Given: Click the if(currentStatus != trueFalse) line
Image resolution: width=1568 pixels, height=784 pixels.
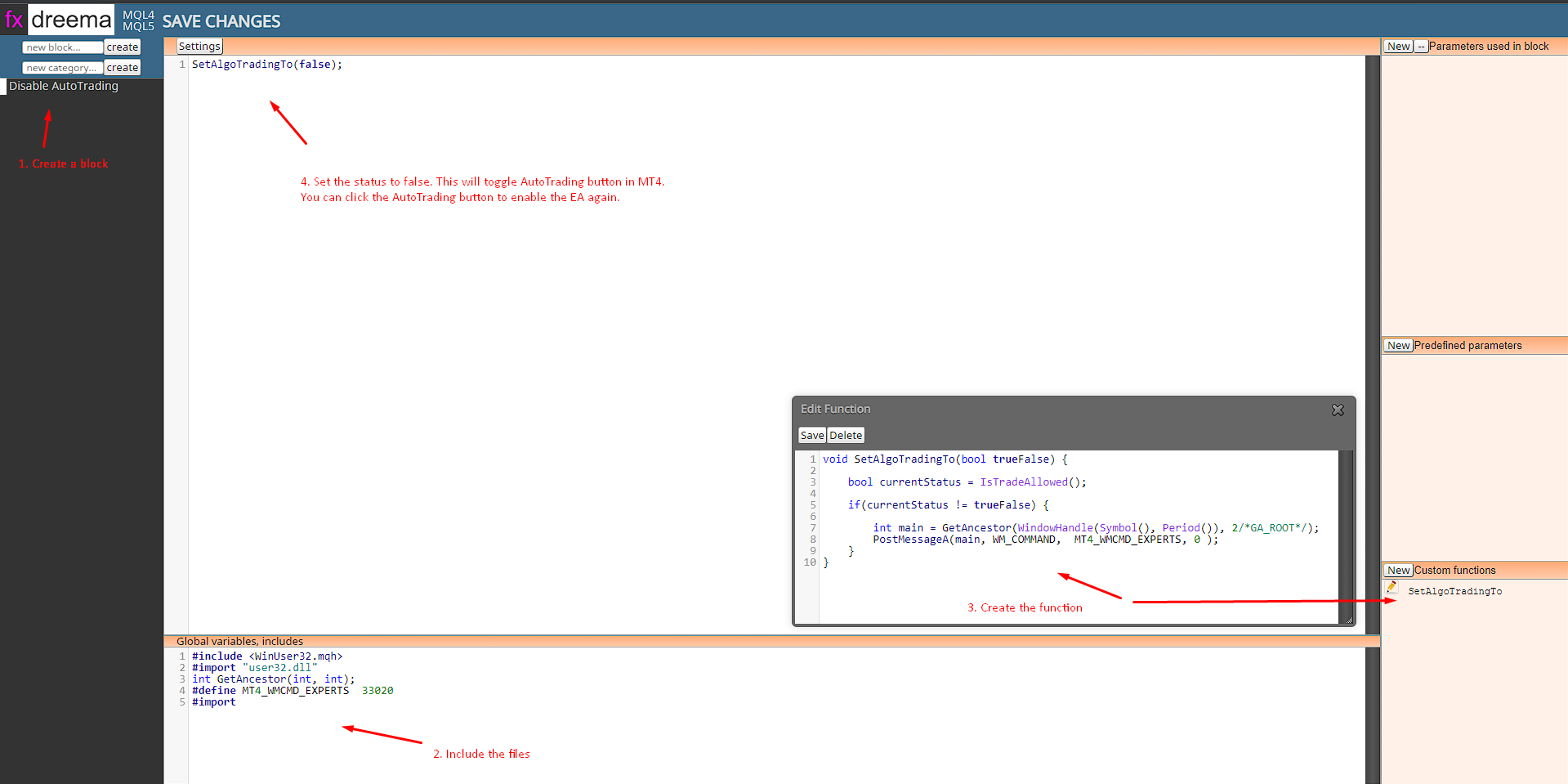Looking at the screenshot, I should point(949,505).
